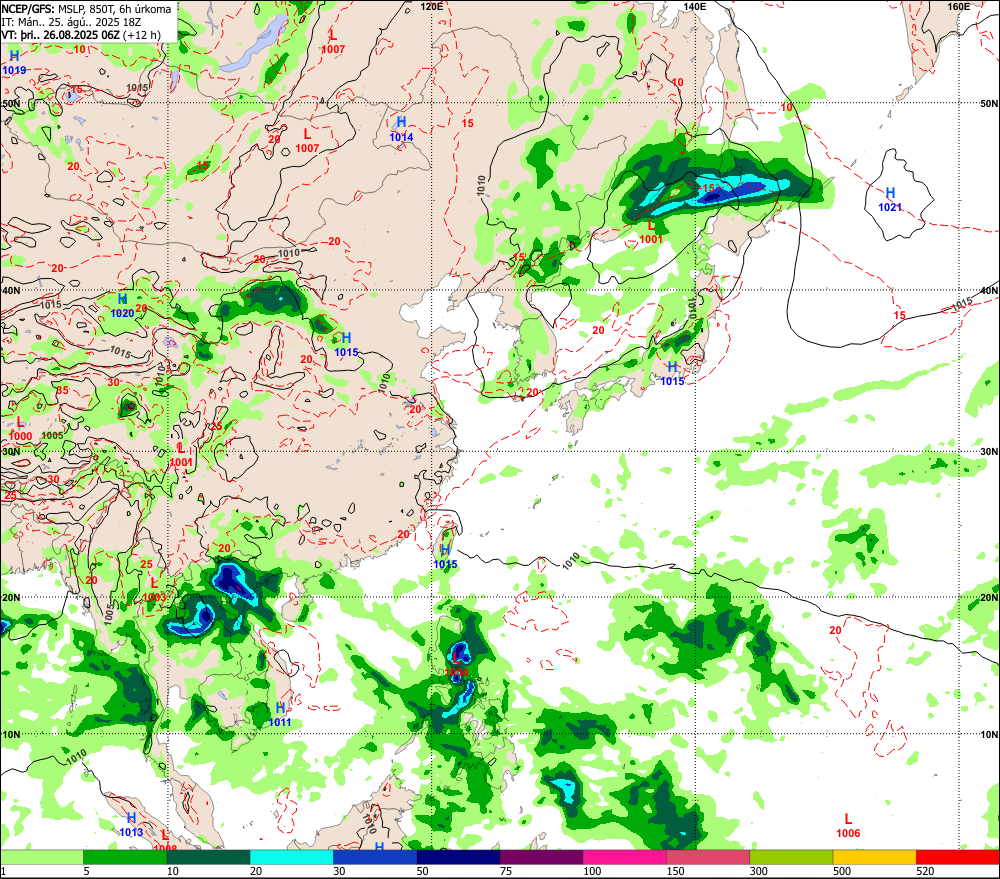This screenshot has width=1000, height=879.
Task: Click the VT valid time 26.08.2025 06Z line
Action: point(81,34)
